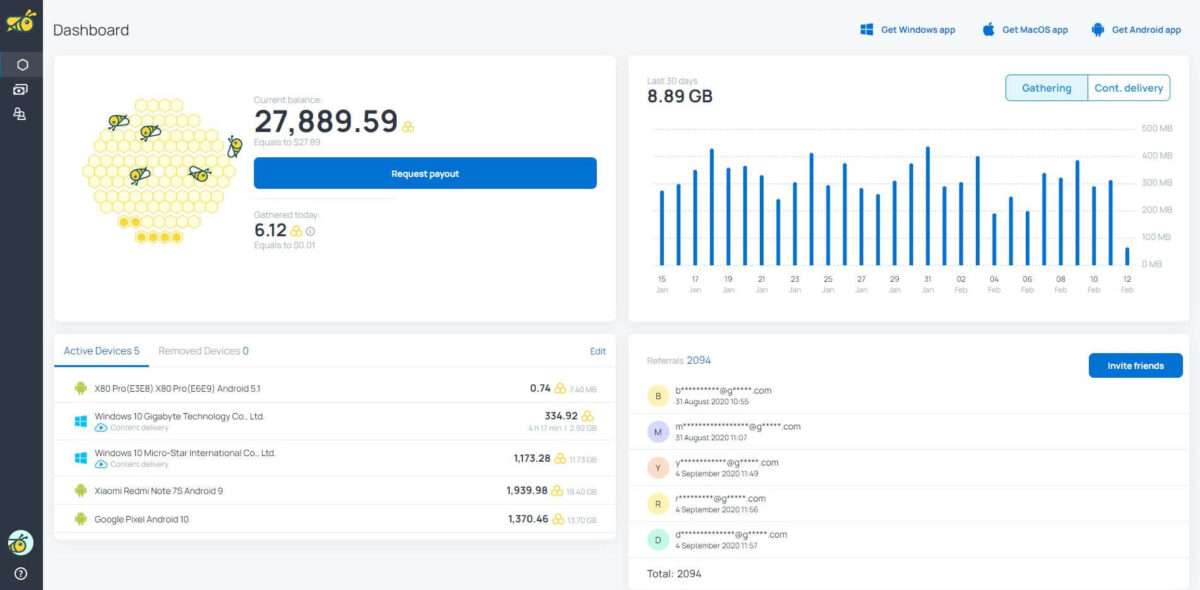Click the bee profile avatar in the sidebar
Screen dimensions: 1200x590
pyautogui.click(x=21, y=542)
